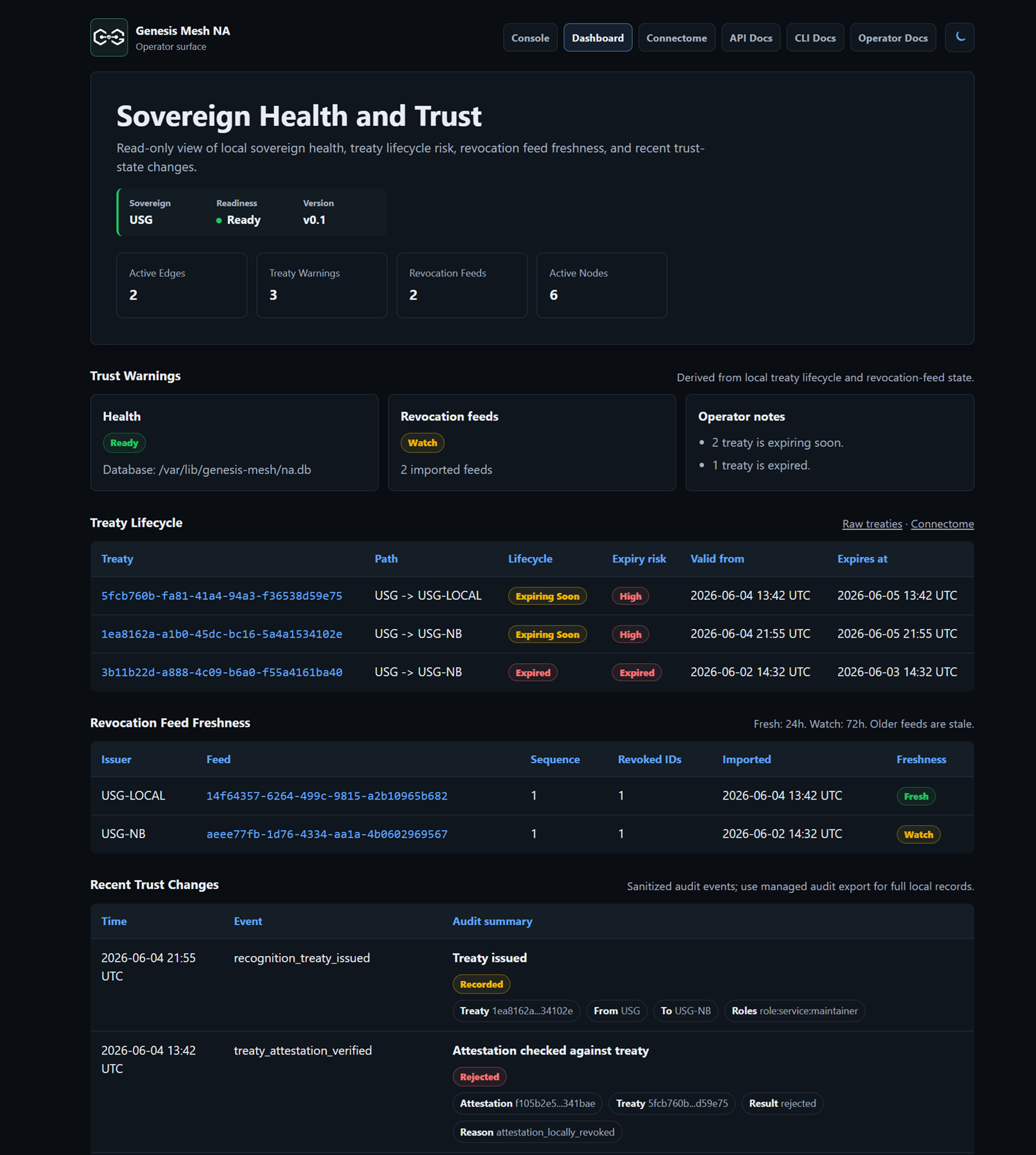Open CLI Docs in the navigation

click(815, 38)
